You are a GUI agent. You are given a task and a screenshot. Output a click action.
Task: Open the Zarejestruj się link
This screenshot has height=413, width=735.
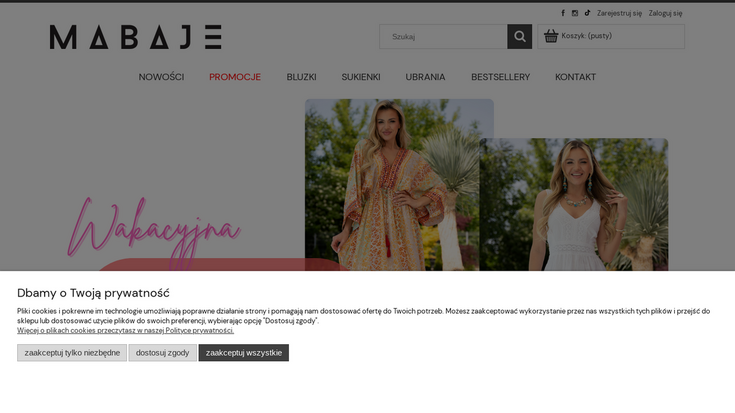click(619, 13)
